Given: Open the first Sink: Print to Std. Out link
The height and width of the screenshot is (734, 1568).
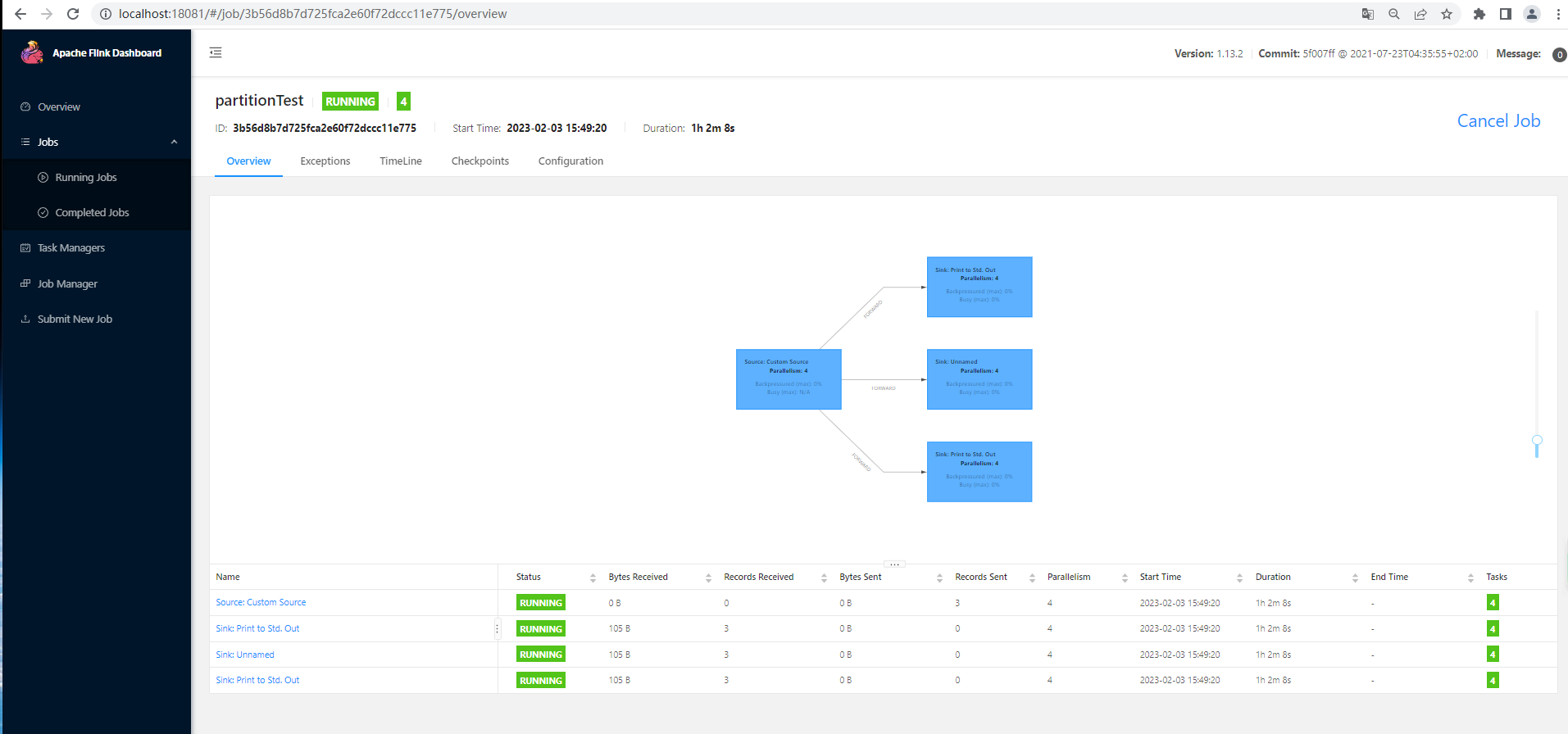Looking at the screenshot, I should tap(257, 628).
